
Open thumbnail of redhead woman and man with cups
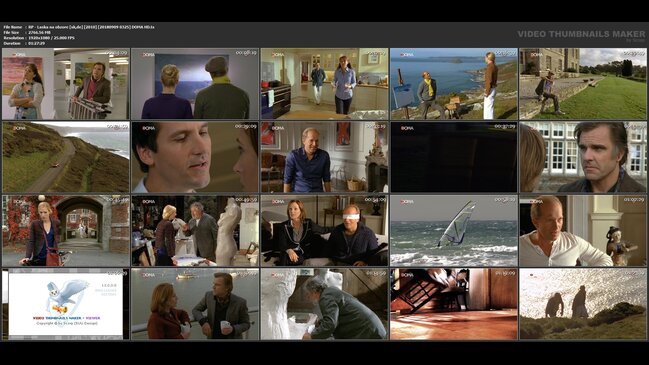195,304
